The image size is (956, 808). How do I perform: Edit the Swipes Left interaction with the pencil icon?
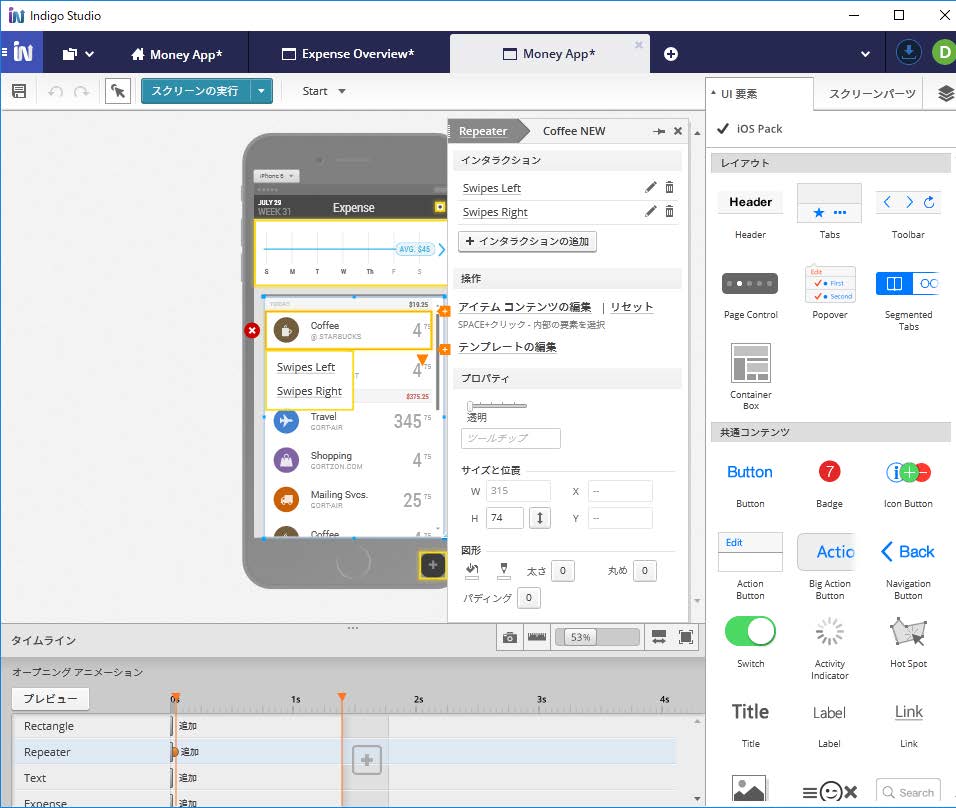[x=651, y=187]
